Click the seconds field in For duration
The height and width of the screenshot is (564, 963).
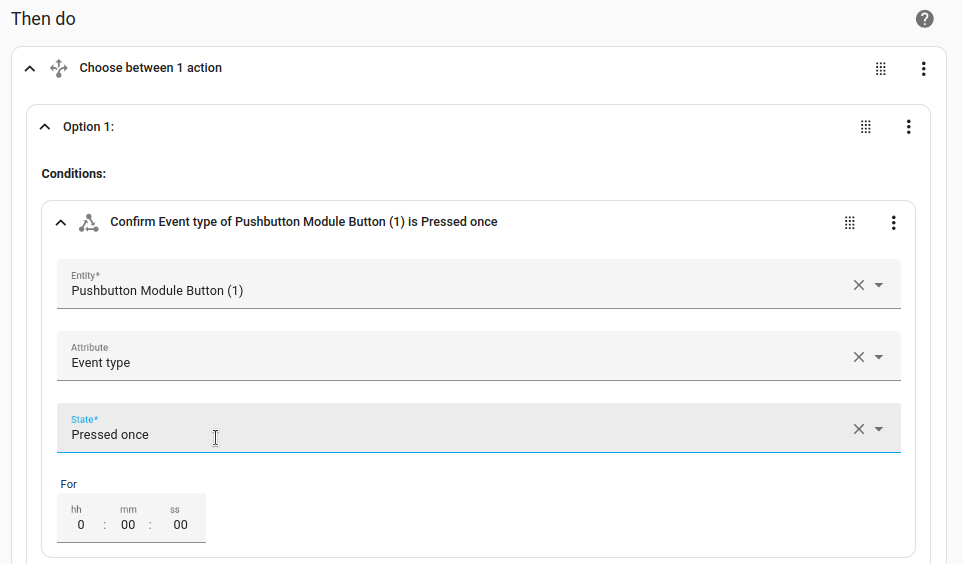180,525
